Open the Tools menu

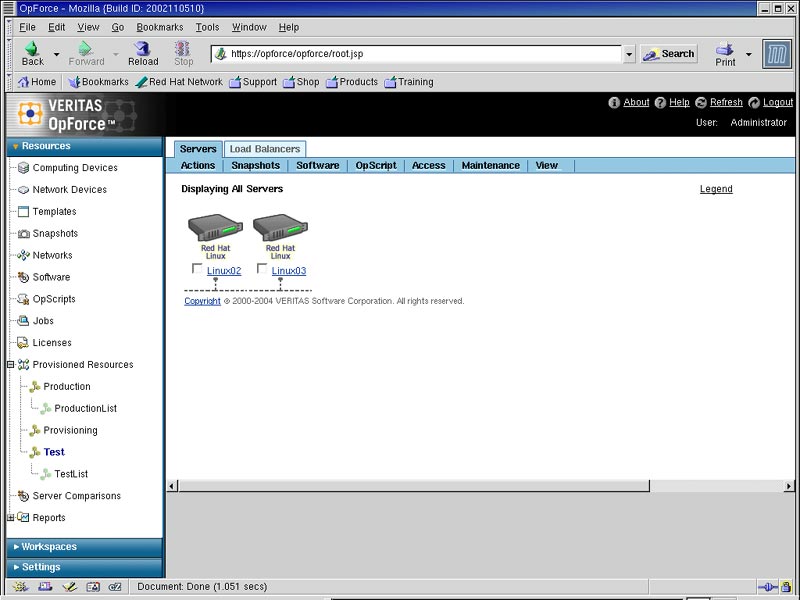pyautogui.click(x=207, y=27)
